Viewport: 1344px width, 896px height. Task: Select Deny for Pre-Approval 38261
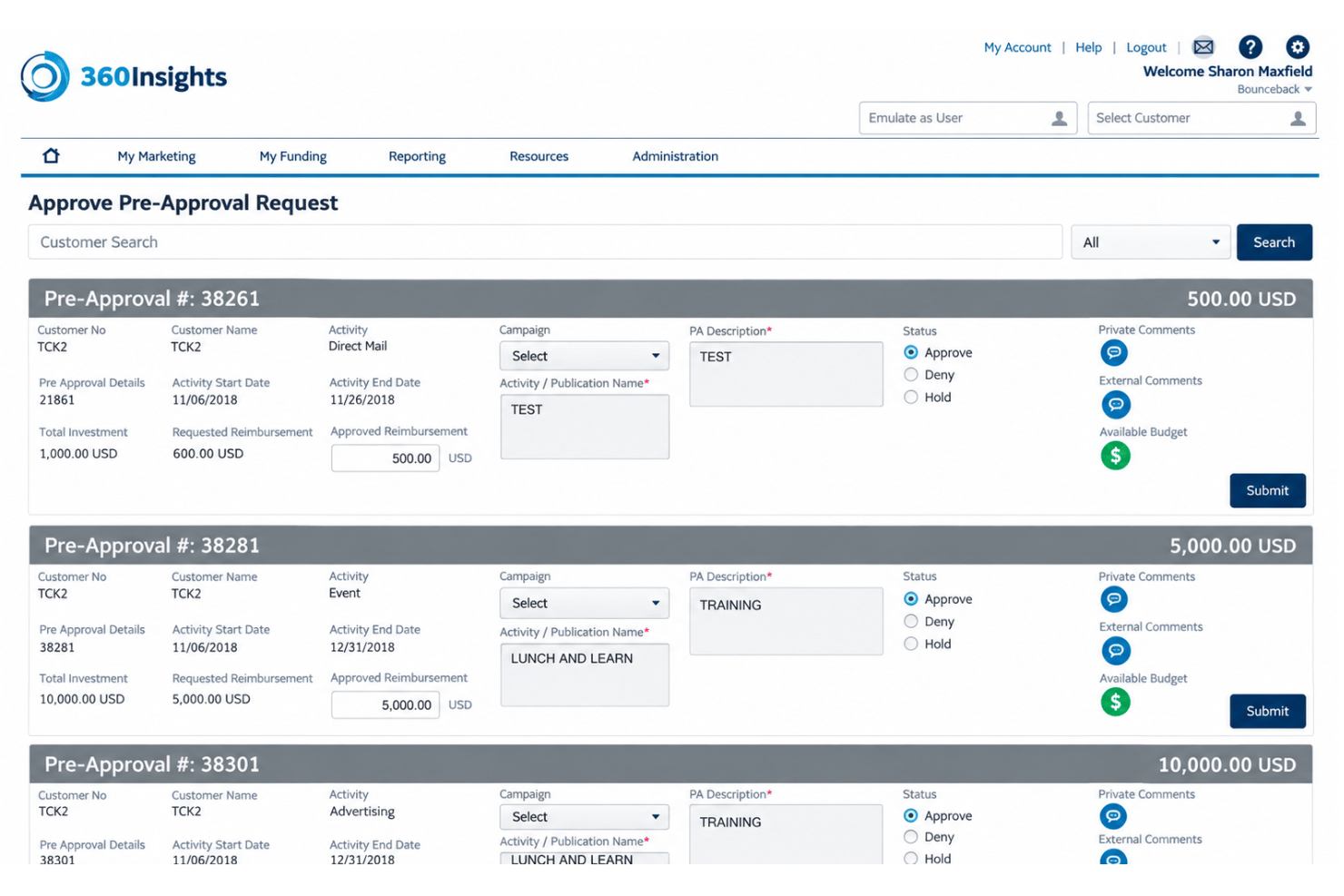pos(911,374)
